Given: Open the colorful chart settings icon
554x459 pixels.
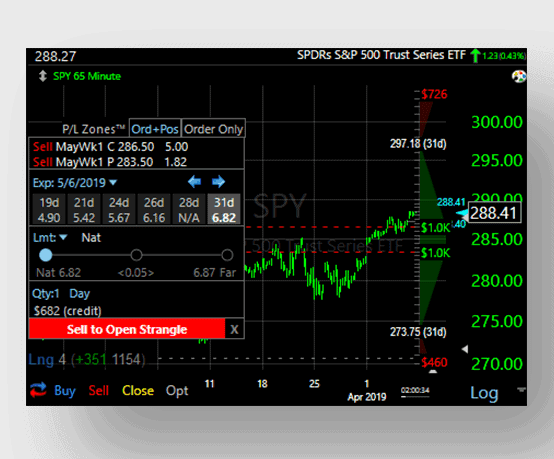Looking at the screenshot, I should pyautogui.click(x=519, y=76).
